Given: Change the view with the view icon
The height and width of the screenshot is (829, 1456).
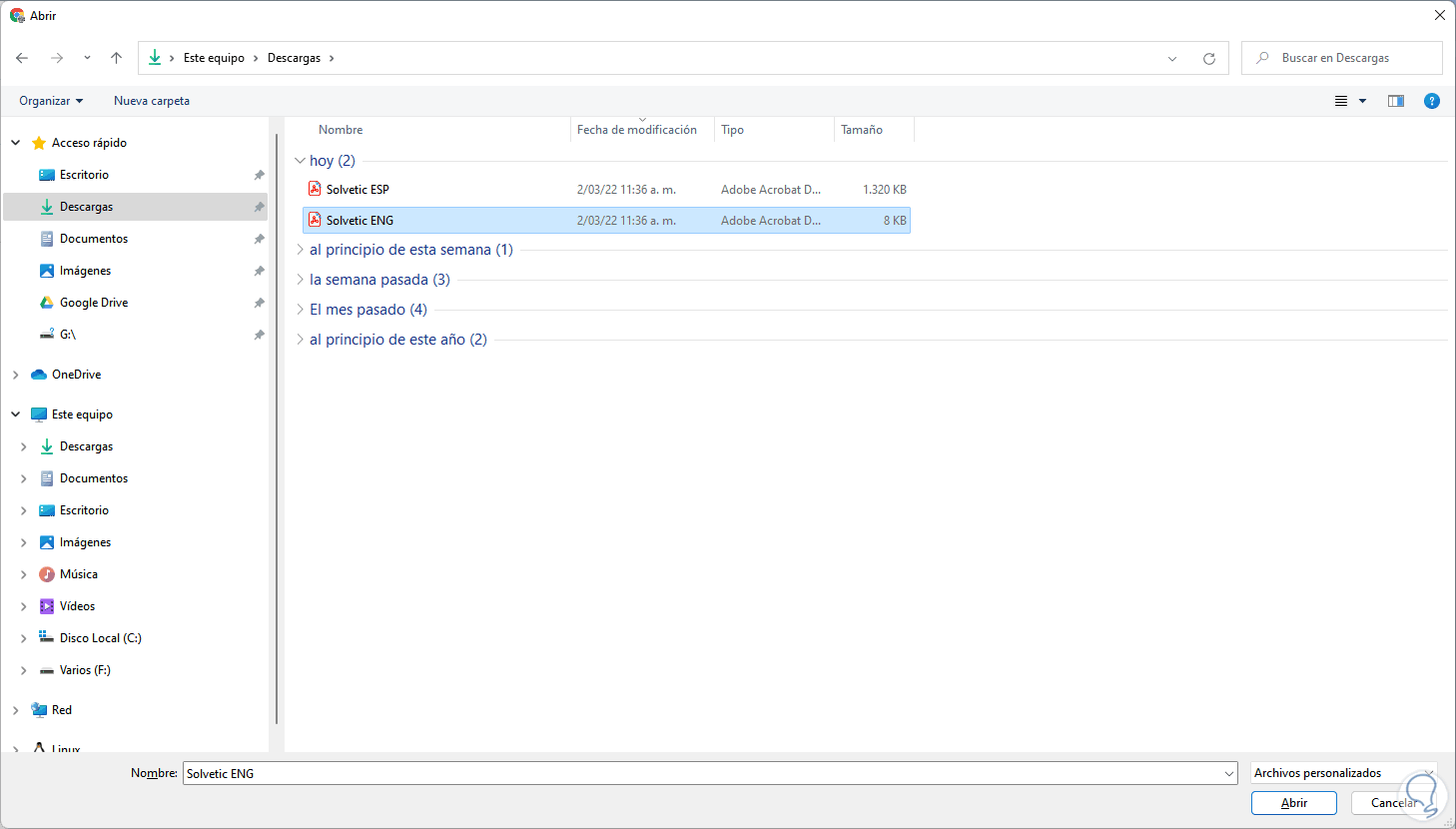Looking at the screenshot, I should (1341, 101).
